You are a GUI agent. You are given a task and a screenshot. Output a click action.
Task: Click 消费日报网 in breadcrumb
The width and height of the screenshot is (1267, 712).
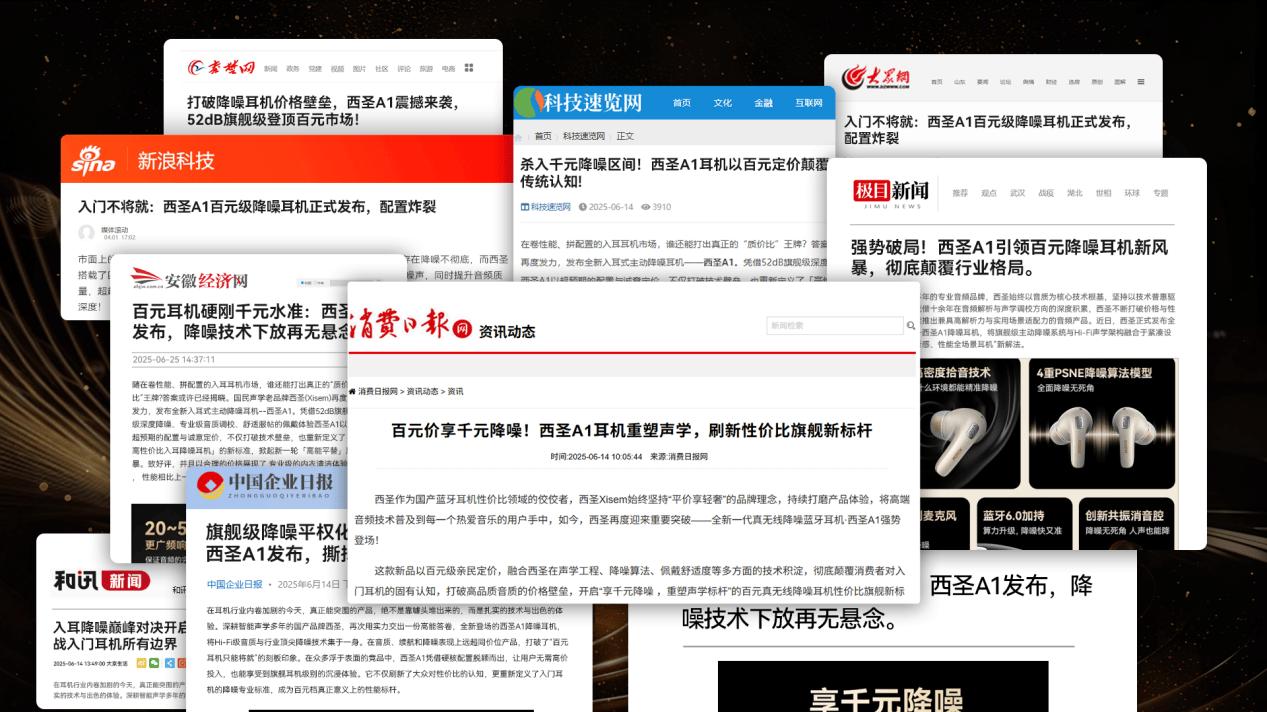(x=378, y=391)
